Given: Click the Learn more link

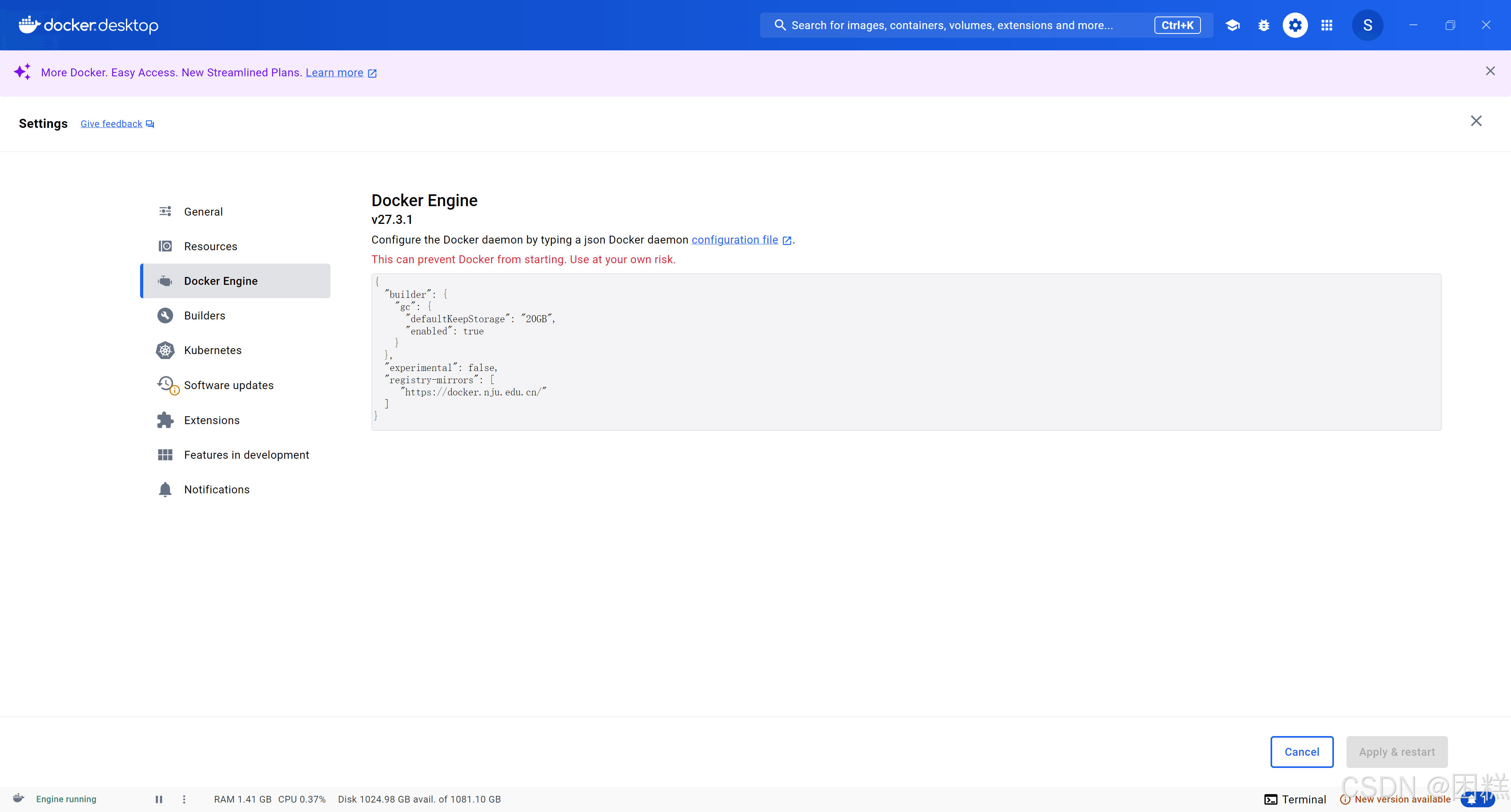Looking at the screenshot, I should pos(334,72).
